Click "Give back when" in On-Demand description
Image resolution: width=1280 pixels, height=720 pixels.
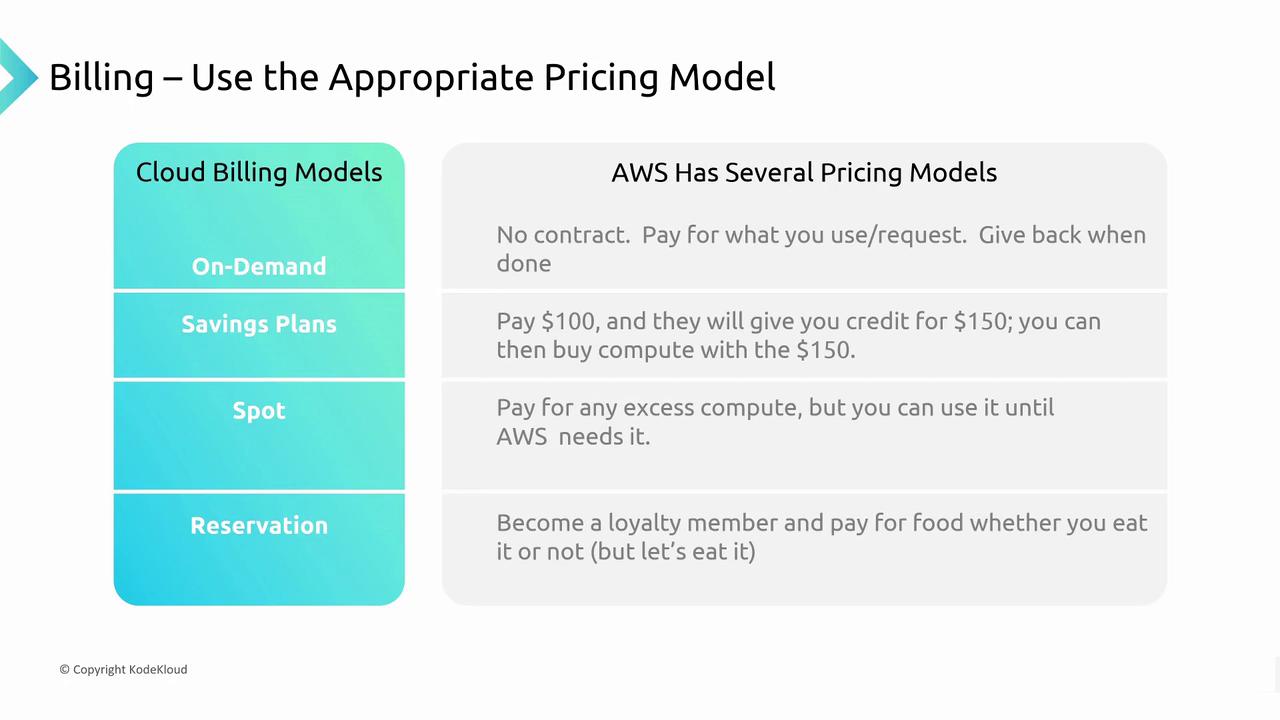(x=1062, y=235)
